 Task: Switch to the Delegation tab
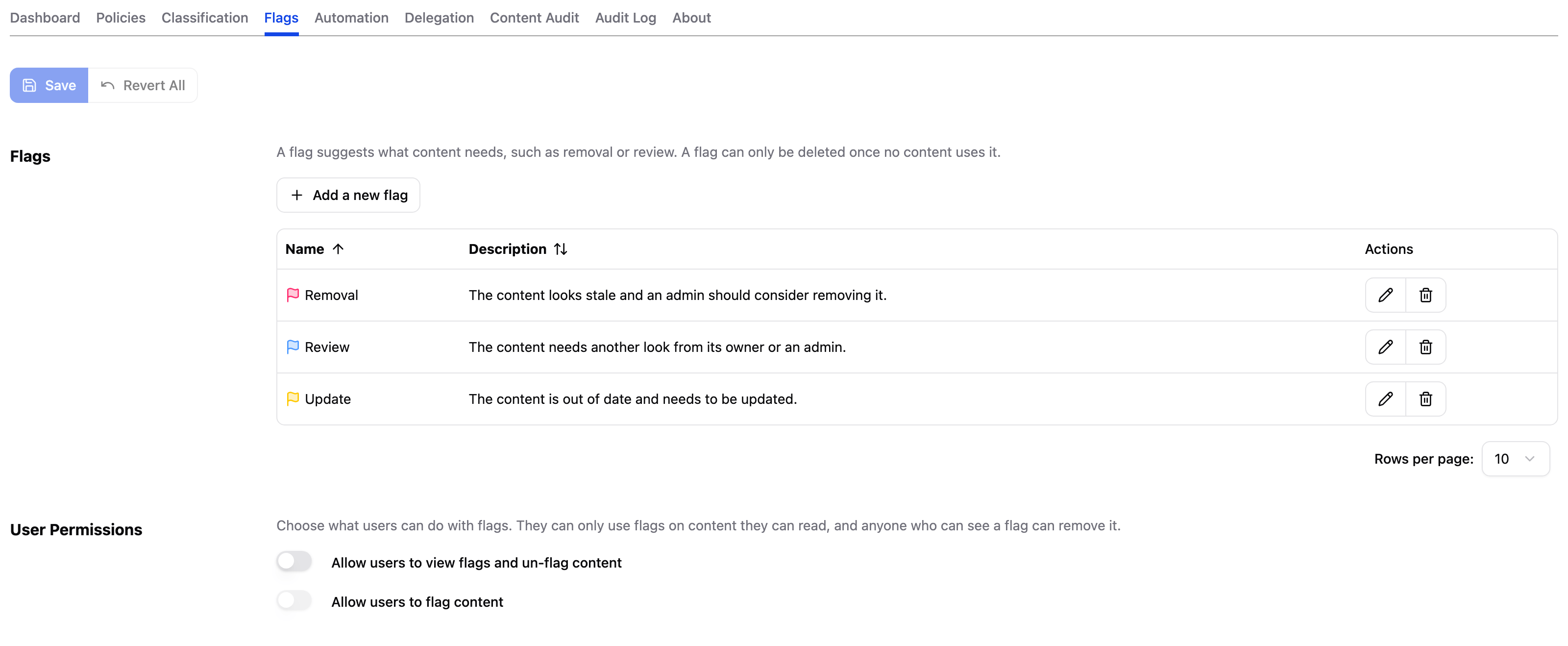click(439, 18)
